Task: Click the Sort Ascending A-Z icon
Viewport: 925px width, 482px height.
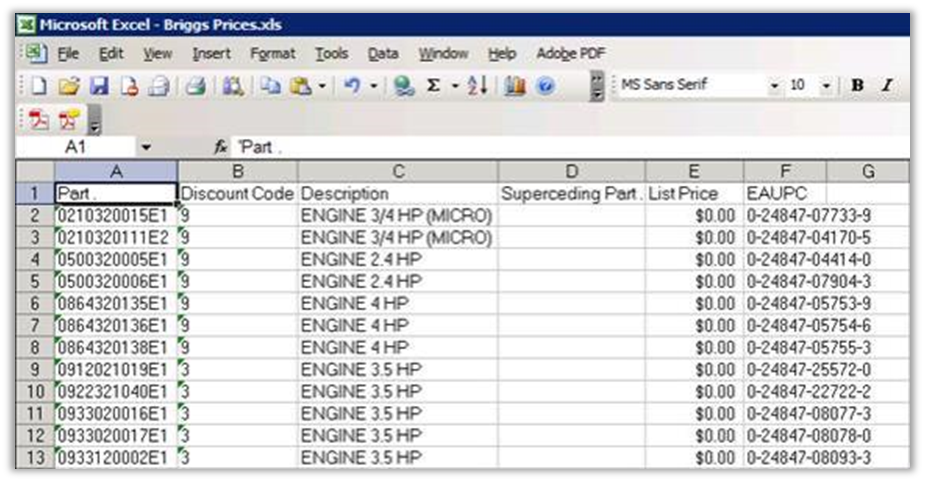Action: [x=477, y=87]
